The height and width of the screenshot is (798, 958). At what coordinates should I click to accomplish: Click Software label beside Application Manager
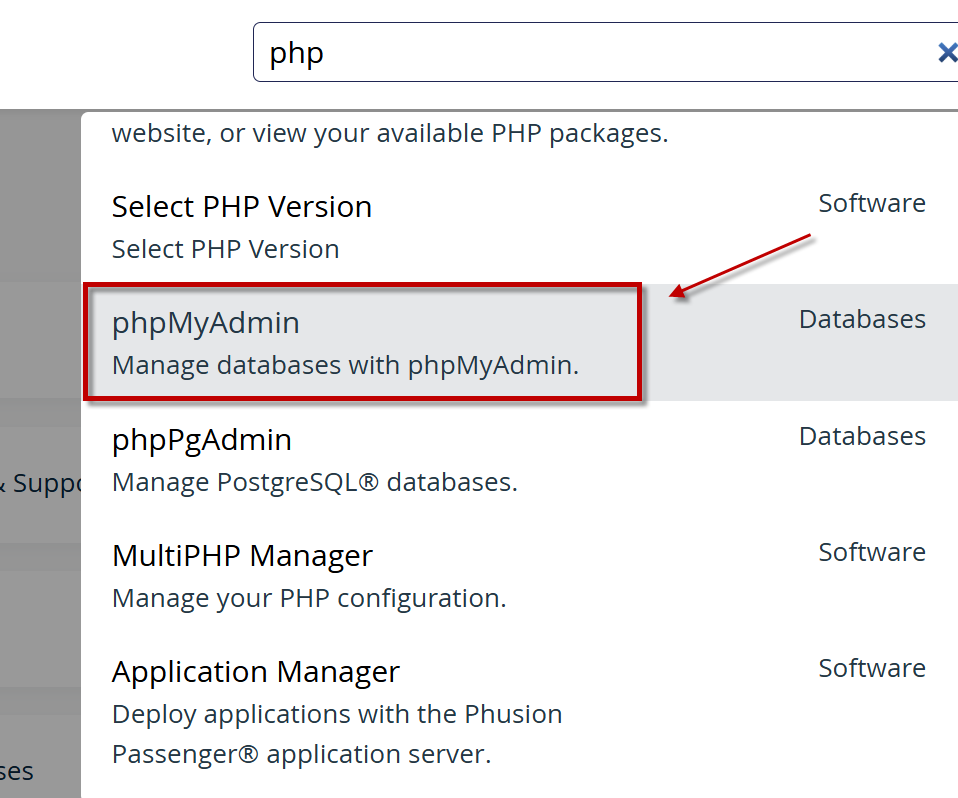(871, 669)
